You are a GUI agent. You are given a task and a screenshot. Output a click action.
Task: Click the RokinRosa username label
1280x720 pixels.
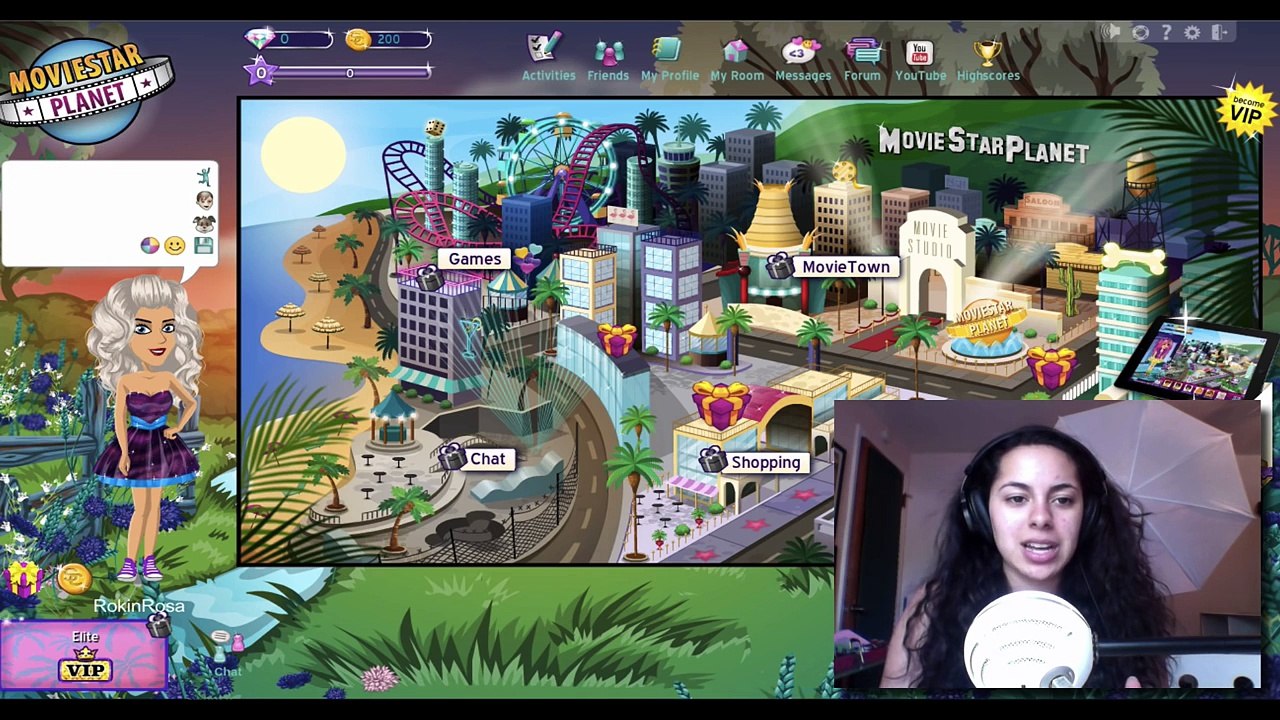(x=139, y=606)
